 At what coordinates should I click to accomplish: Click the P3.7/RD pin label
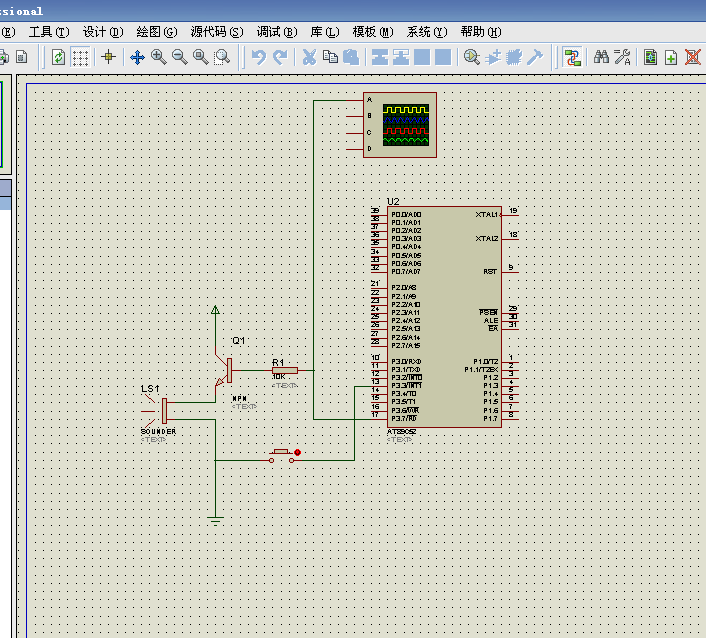coord(404,419)
